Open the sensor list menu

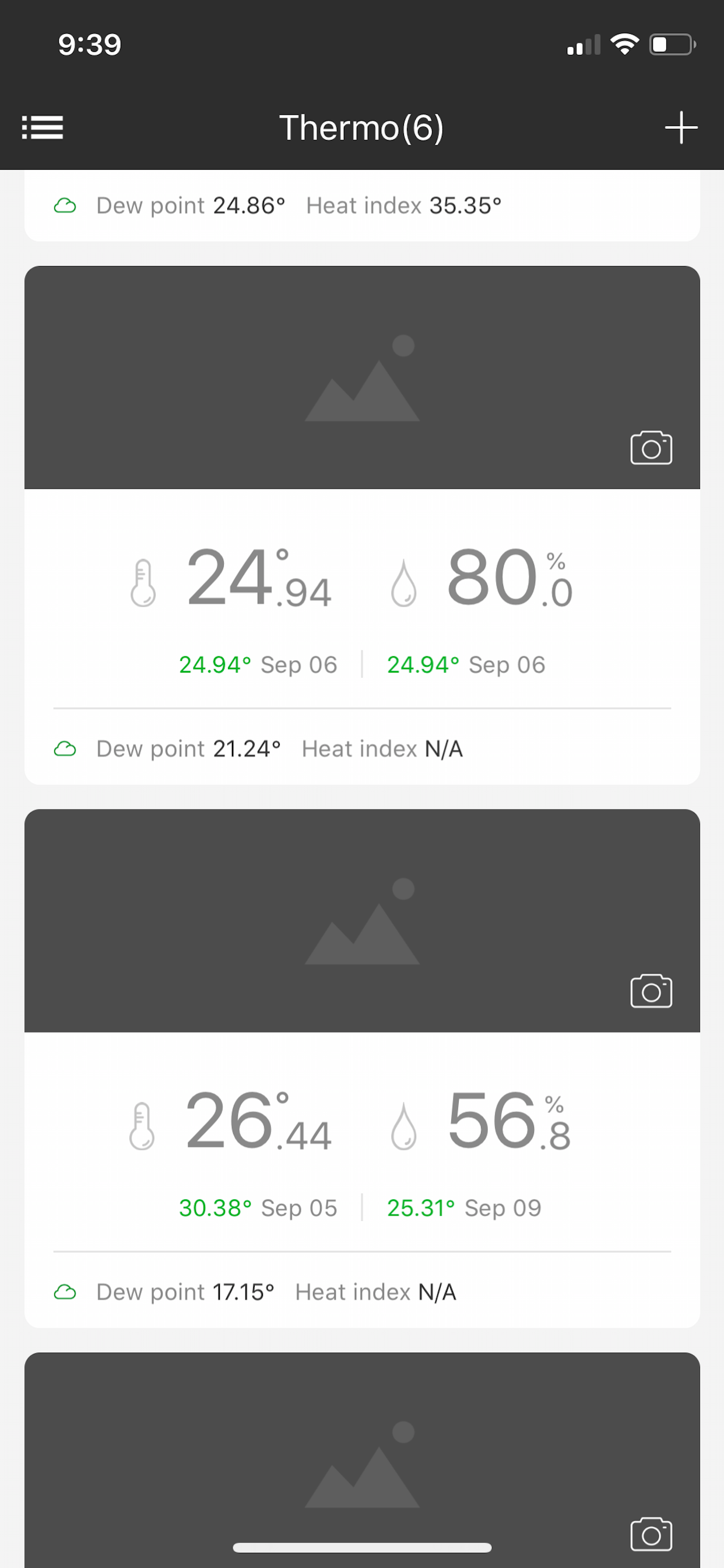click(43, 128)
